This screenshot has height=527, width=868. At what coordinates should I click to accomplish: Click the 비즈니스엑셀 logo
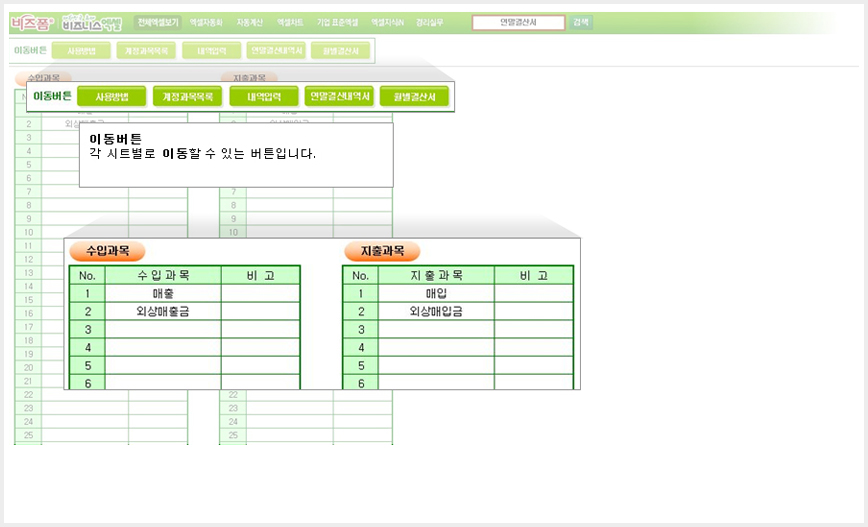(x=92, y=23)
